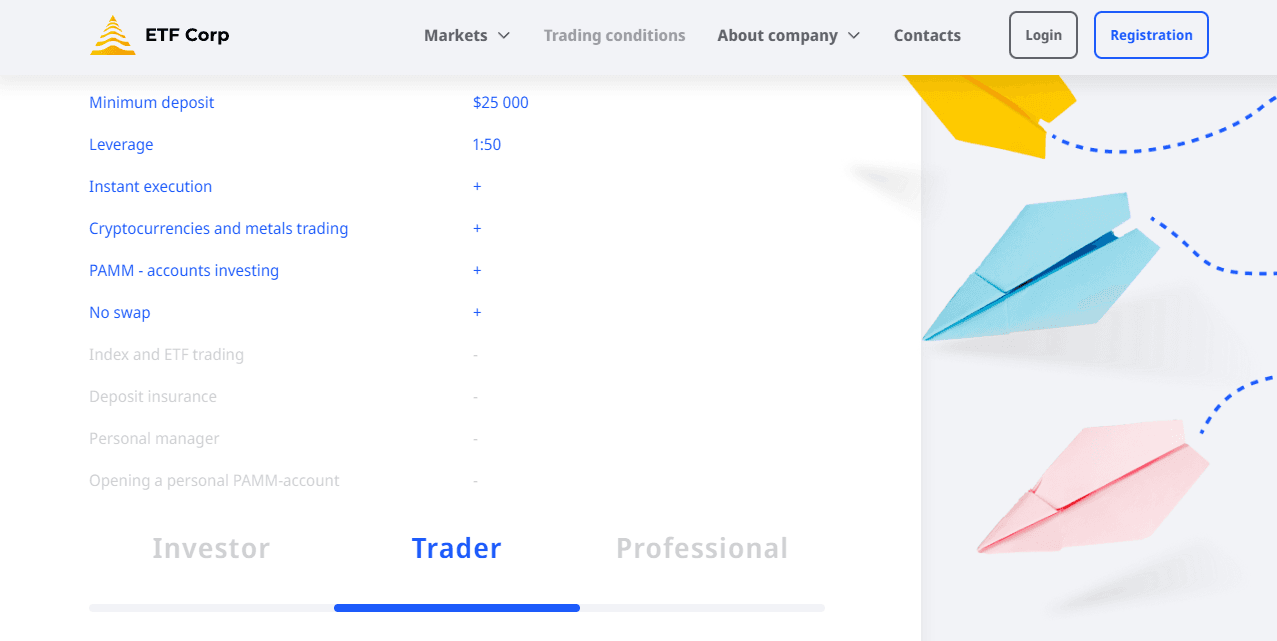Viewport: 1277px width, 641px height.
Task: Open the About company menu
Action: pyautogui.click(x=777, y=36)
